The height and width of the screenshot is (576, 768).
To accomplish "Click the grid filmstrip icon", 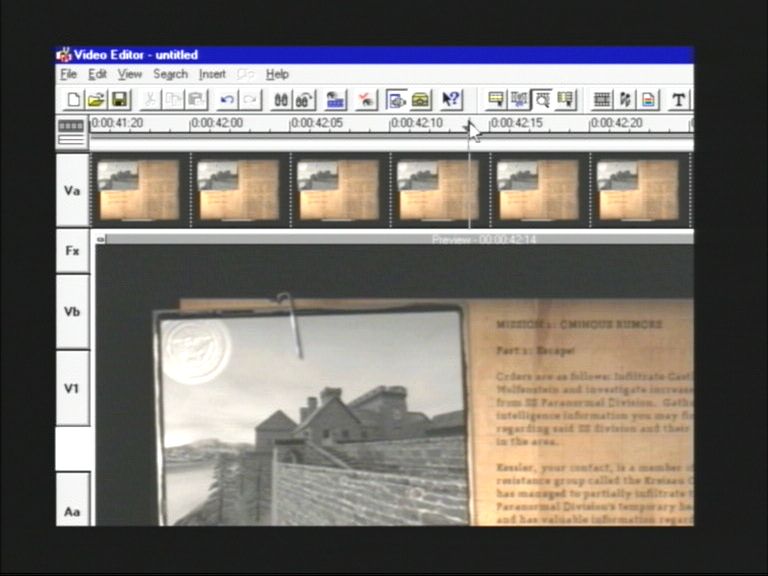I will [x=602, y=100].
